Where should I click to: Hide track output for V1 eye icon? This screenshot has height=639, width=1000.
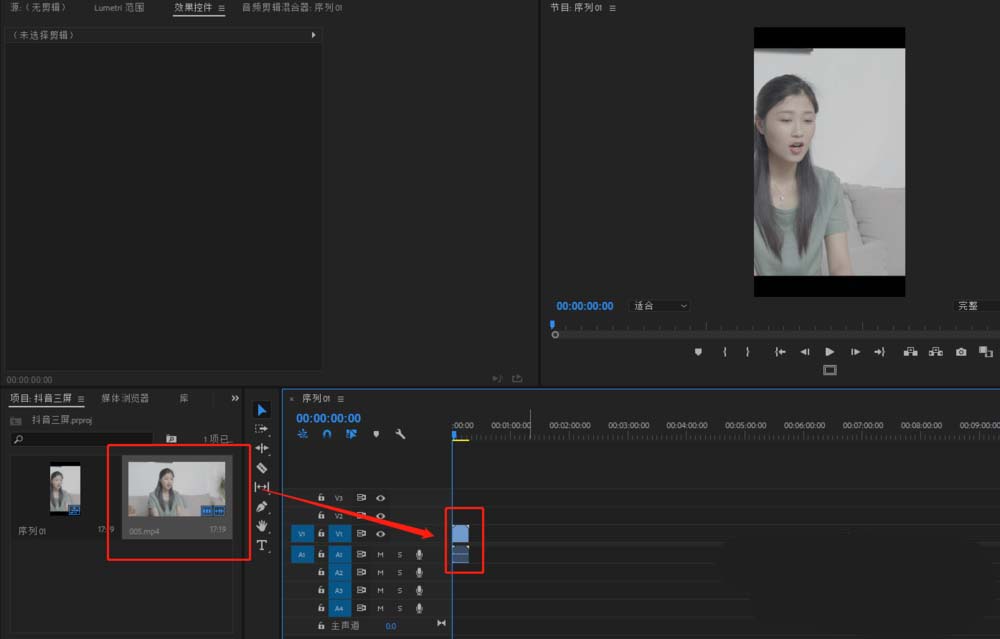tap(380, 534)
